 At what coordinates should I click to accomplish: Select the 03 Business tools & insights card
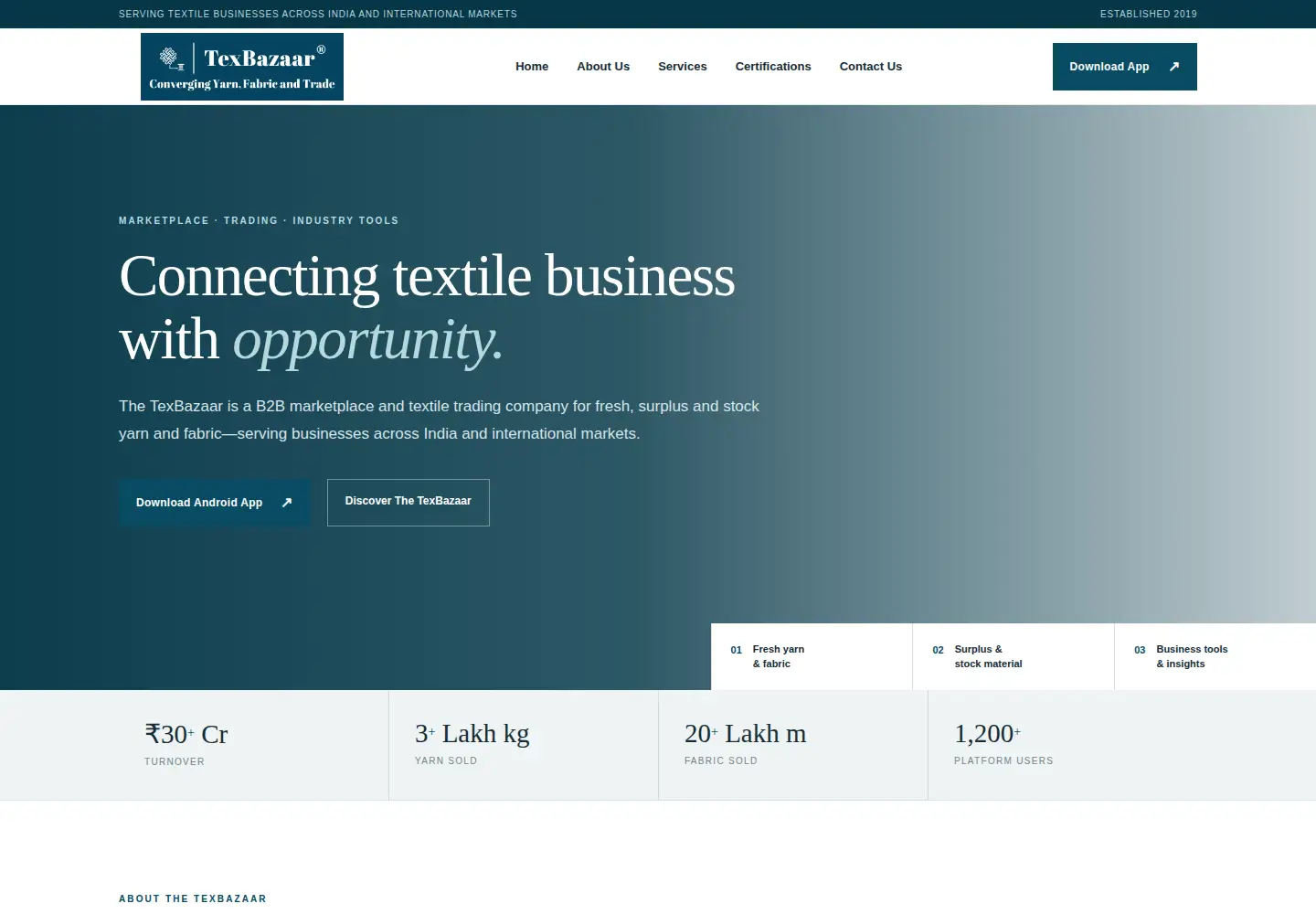pos(1215,656)
